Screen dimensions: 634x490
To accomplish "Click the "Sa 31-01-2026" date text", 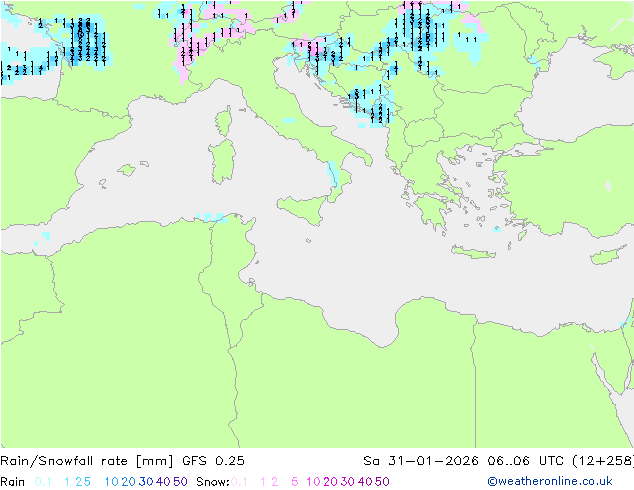I will coord(421,461).
